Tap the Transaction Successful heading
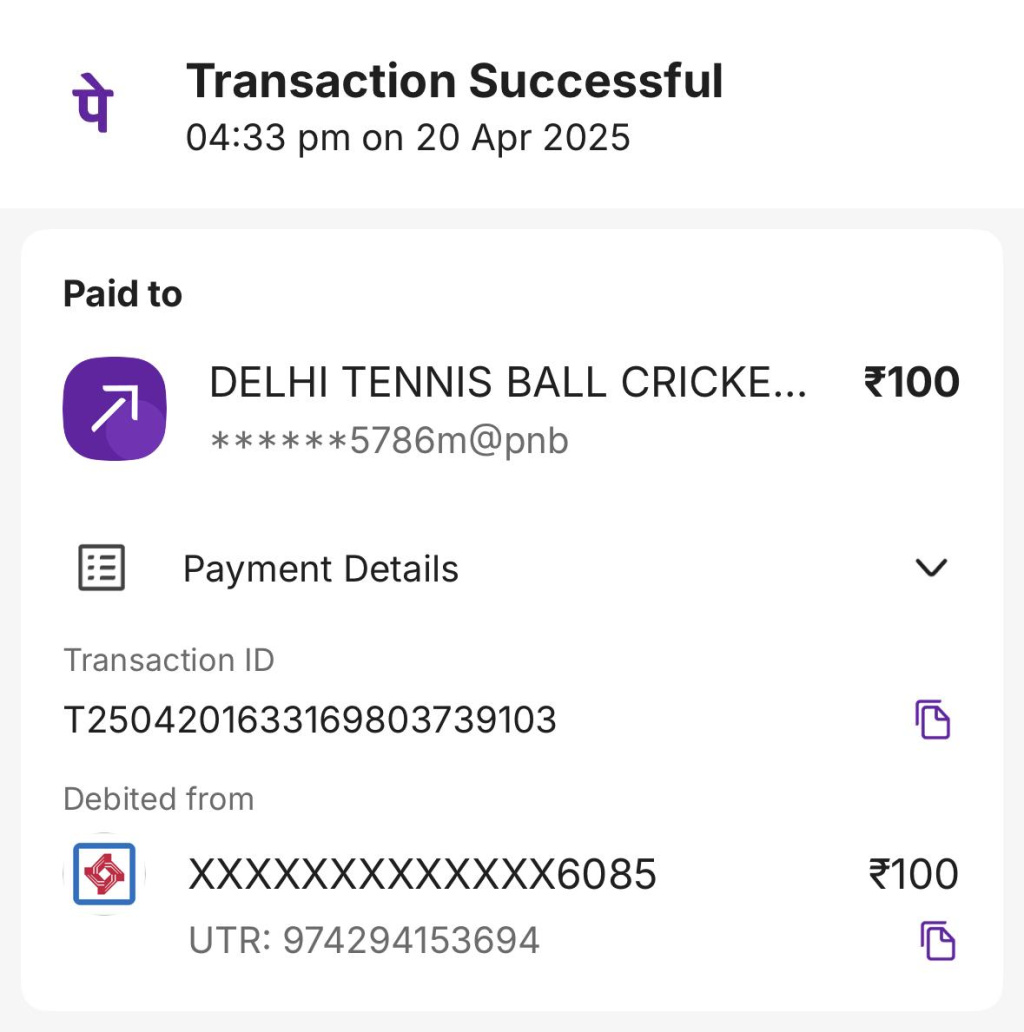The width and height of the screenshot is (1024, 1032). coord(454,81)
